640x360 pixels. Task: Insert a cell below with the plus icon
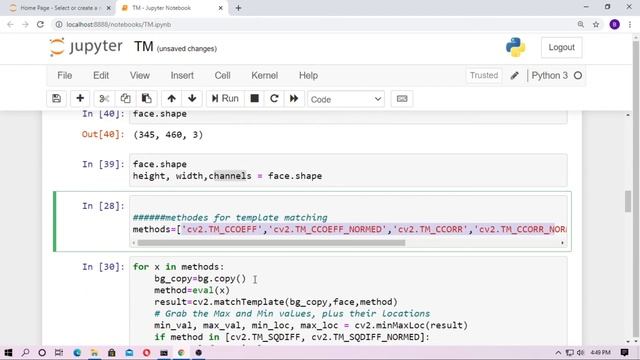click(80, 99)
